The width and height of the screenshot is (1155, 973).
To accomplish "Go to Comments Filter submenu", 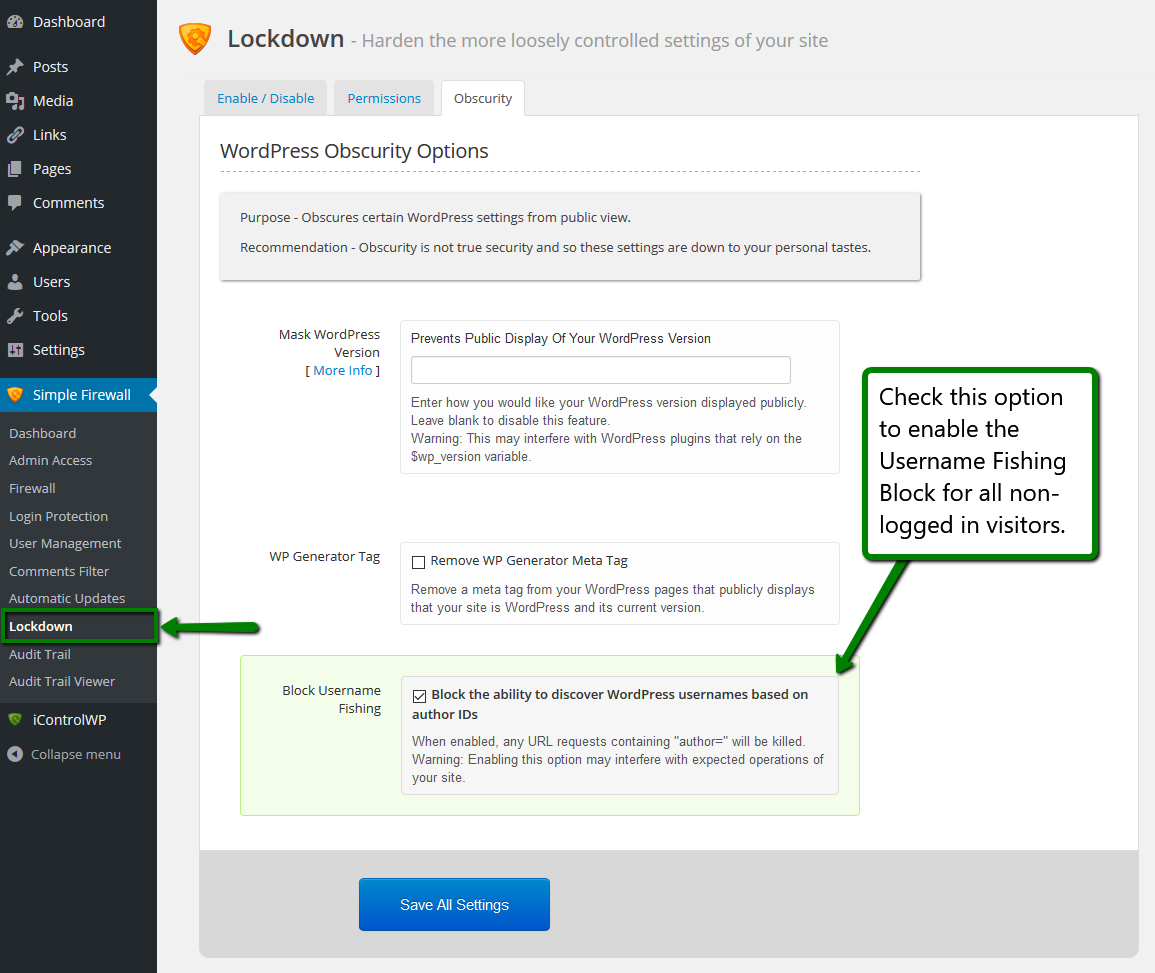I will (x=58, y=572).
